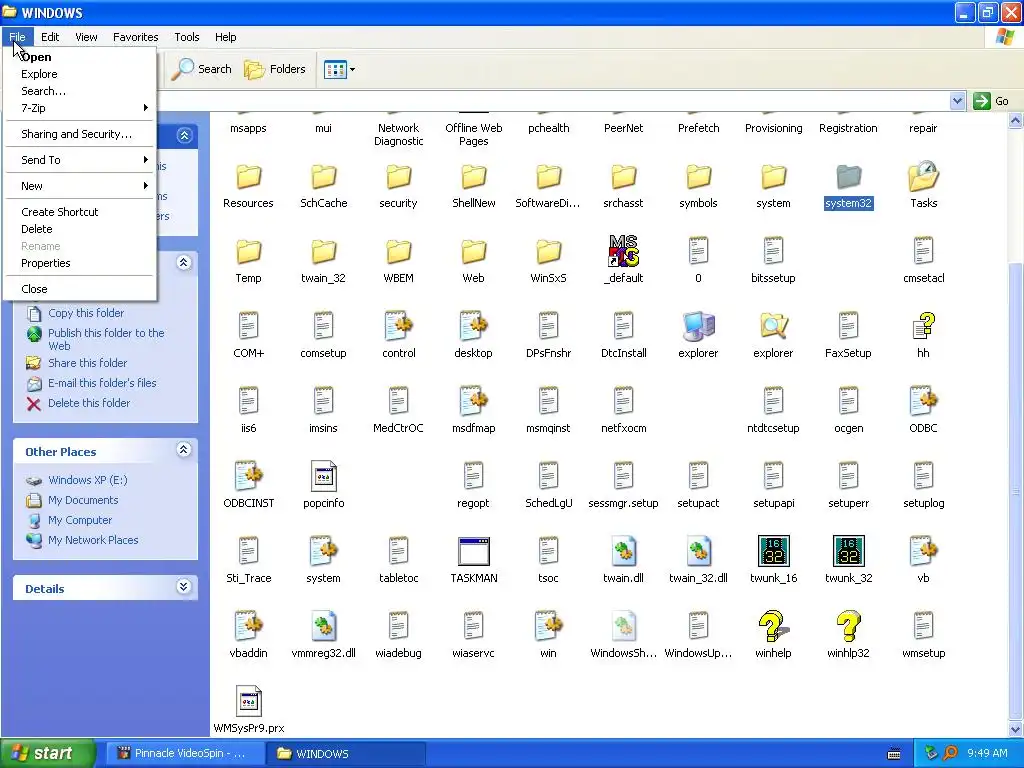Open the Tools menu
This screenshot has width=1024, height=768.
[187, 37]
